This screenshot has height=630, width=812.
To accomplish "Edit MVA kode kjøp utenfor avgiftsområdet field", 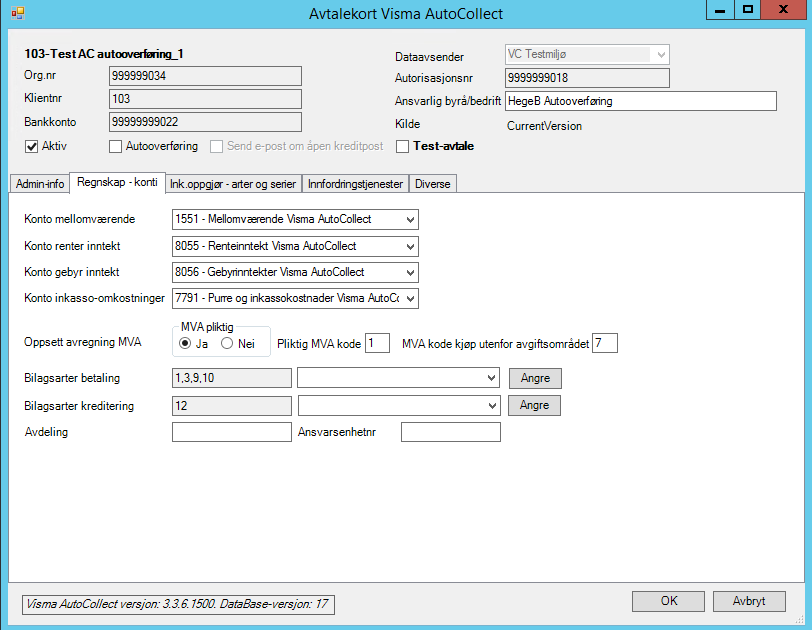I will [604, 343].
